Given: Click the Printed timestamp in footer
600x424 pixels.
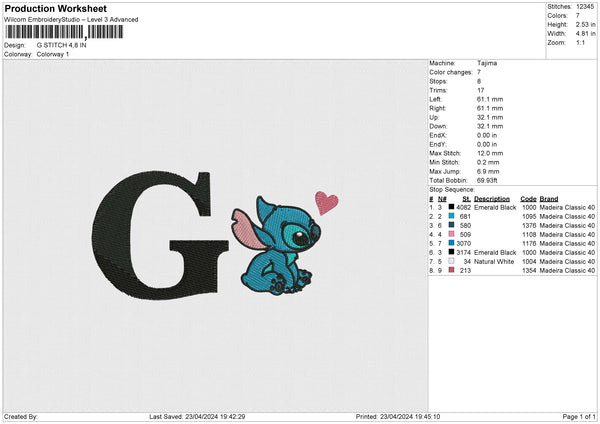Looking at the screenshot, I should [x=398, y=417].
